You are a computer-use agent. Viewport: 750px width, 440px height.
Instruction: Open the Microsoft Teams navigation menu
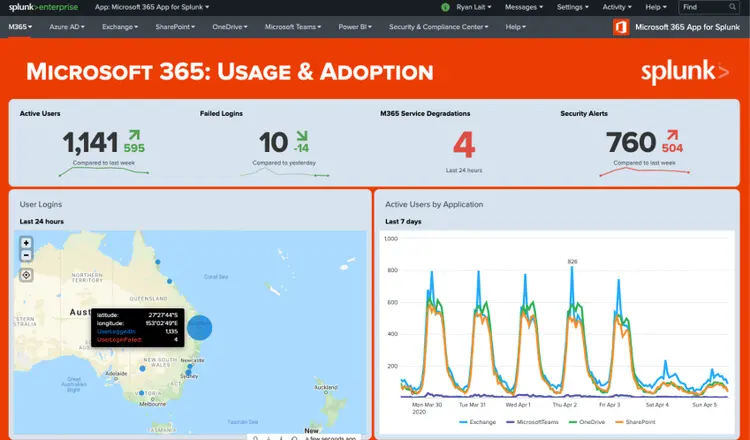[293, 27]
